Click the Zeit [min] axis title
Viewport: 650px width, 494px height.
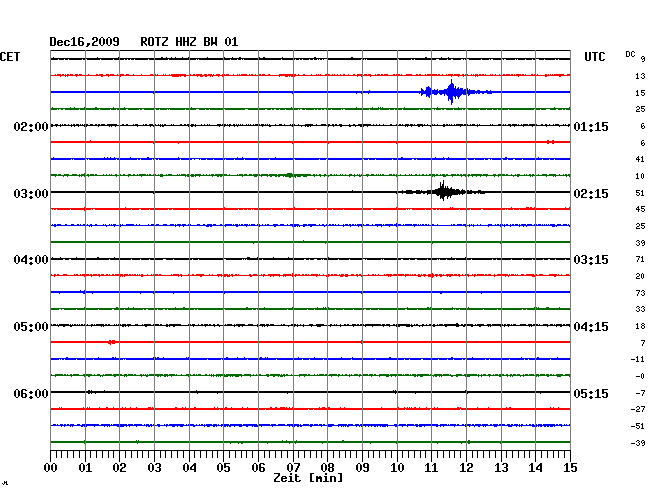308,478
